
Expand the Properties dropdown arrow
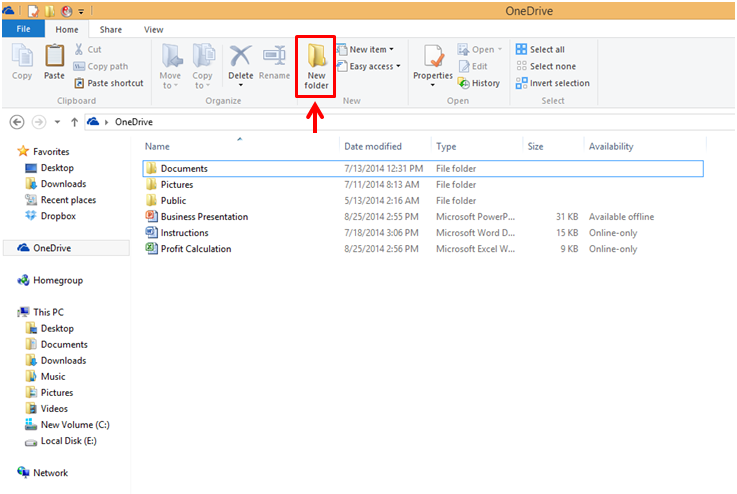[x=433, y=85]
